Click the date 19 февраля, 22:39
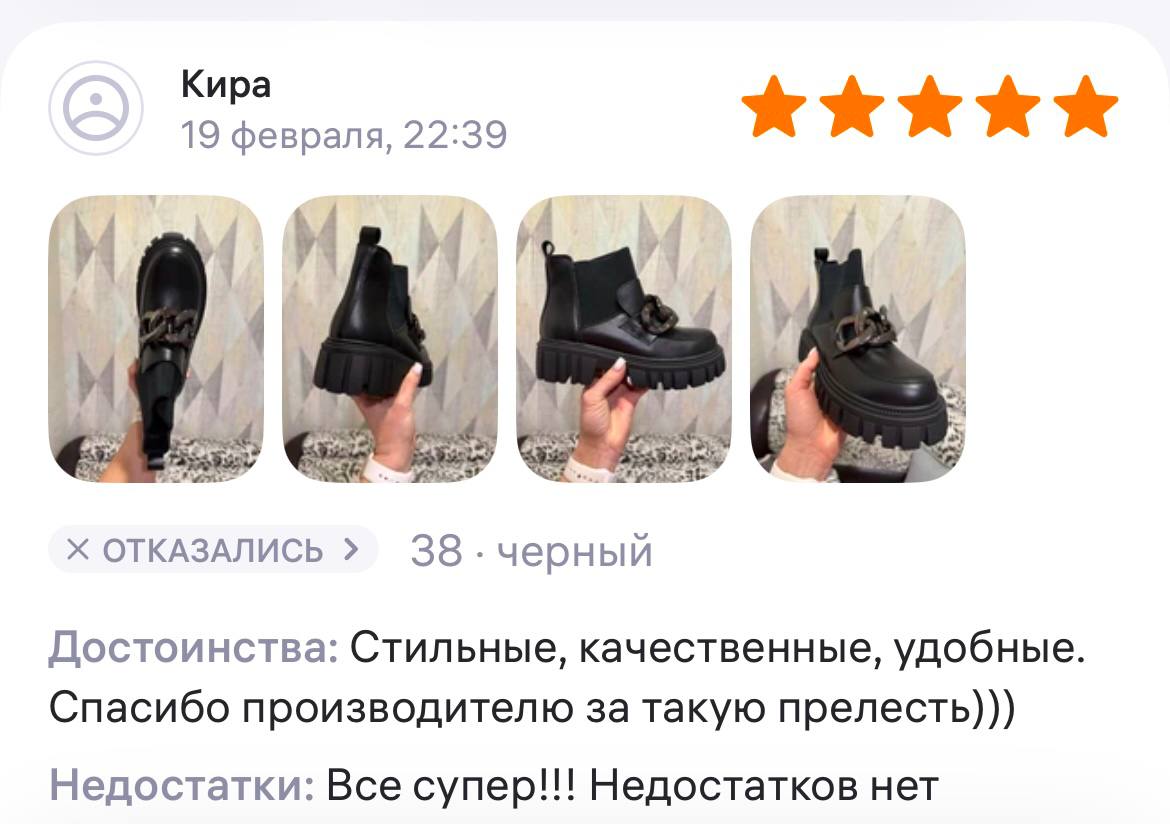 (344, 135)
